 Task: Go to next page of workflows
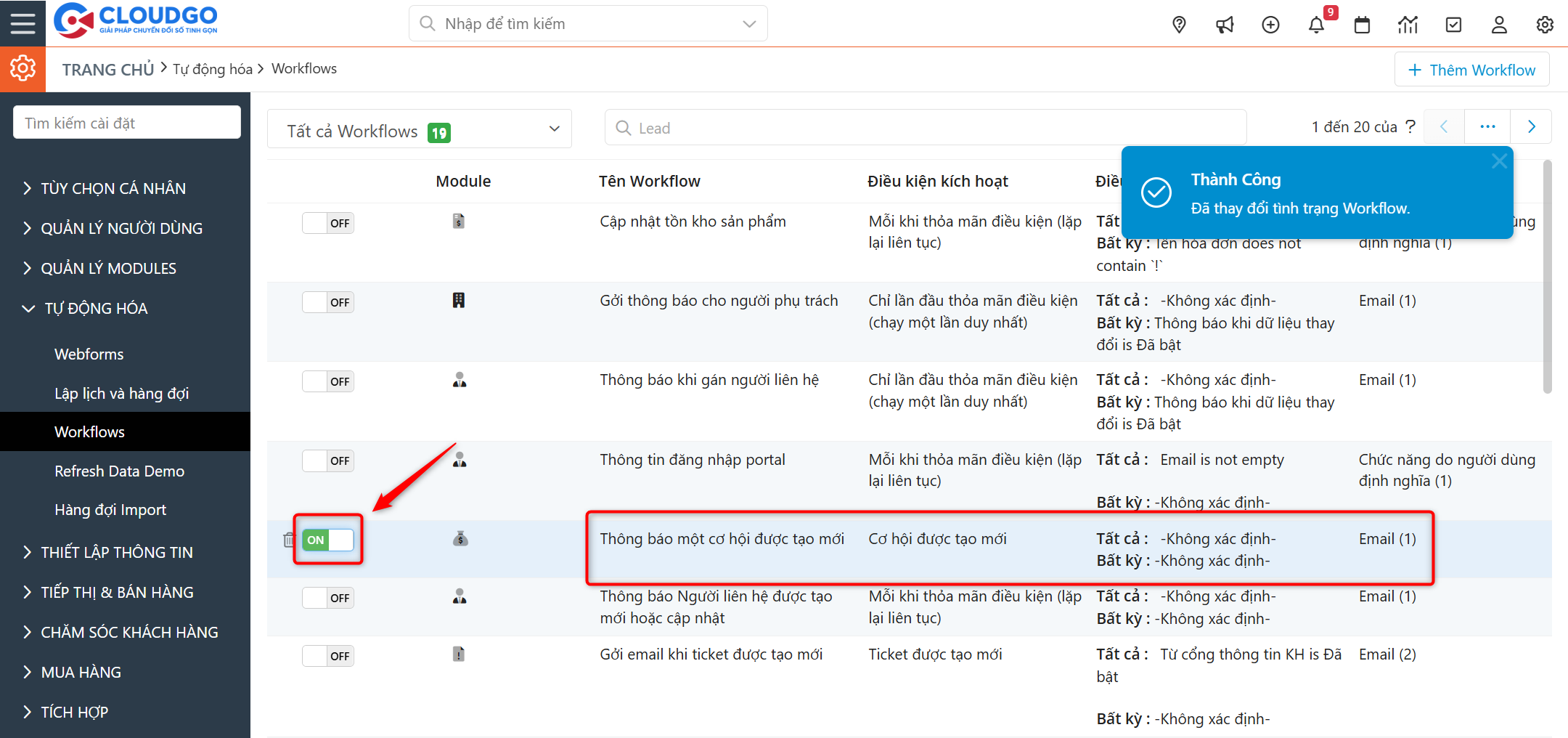(x=1531, y=127)
